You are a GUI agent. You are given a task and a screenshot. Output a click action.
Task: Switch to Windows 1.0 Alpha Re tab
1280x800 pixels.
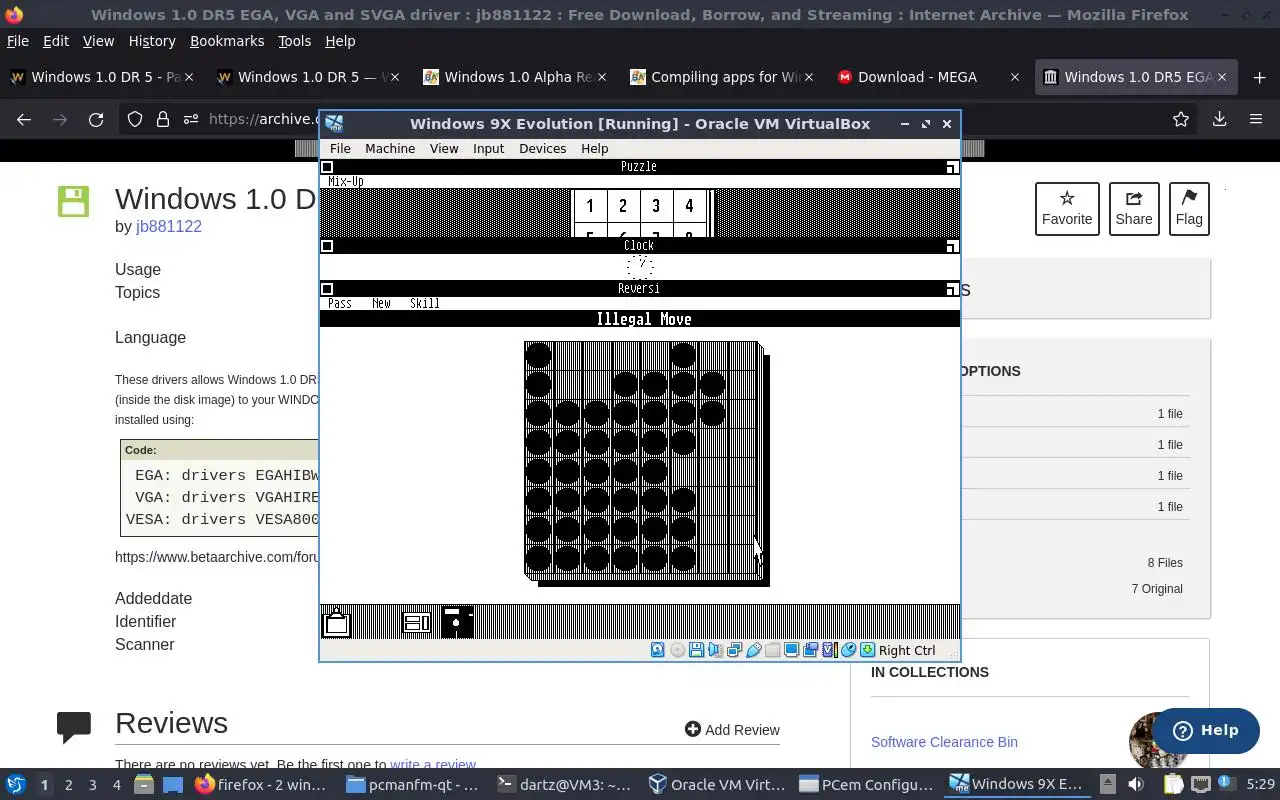516,77
